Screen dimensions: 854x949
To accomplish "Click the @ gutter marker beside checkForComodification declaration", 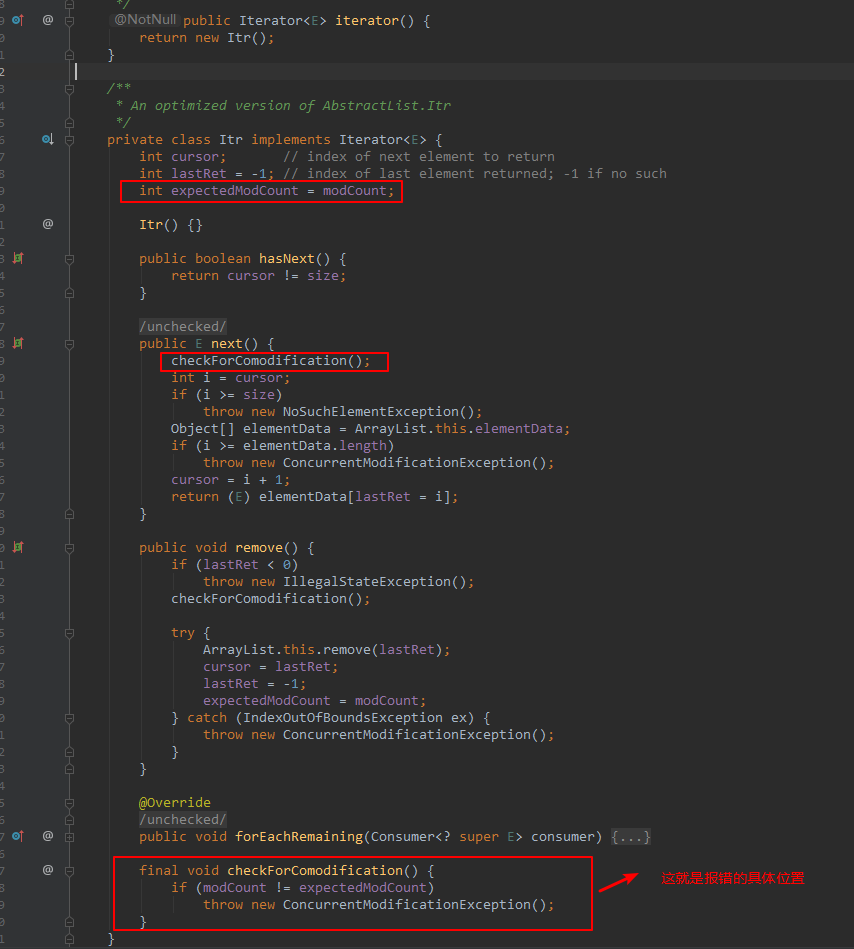I will (48, 870).
